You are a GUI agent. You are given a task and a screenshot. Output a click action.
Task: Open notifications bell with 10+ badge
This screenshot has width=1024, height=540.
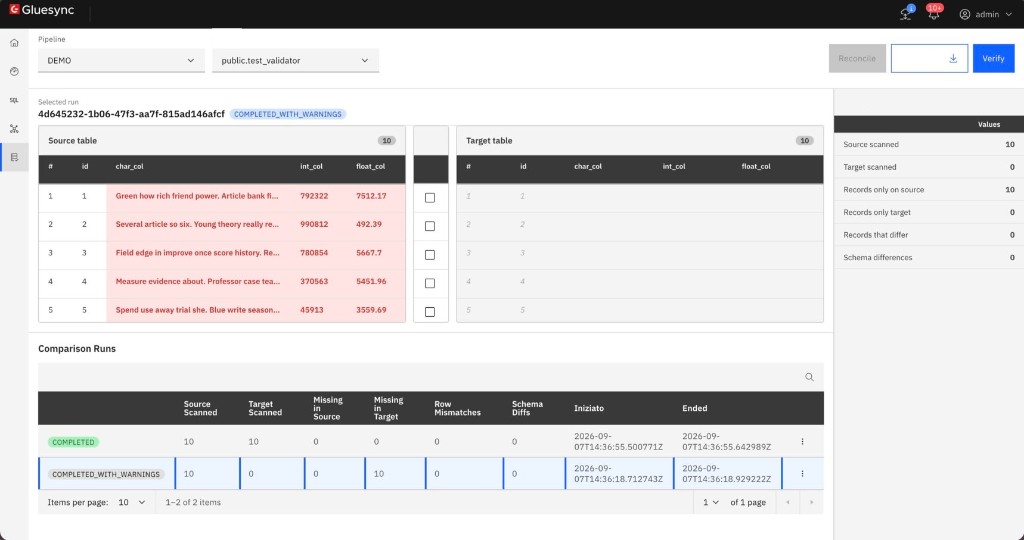coord(935,13)
